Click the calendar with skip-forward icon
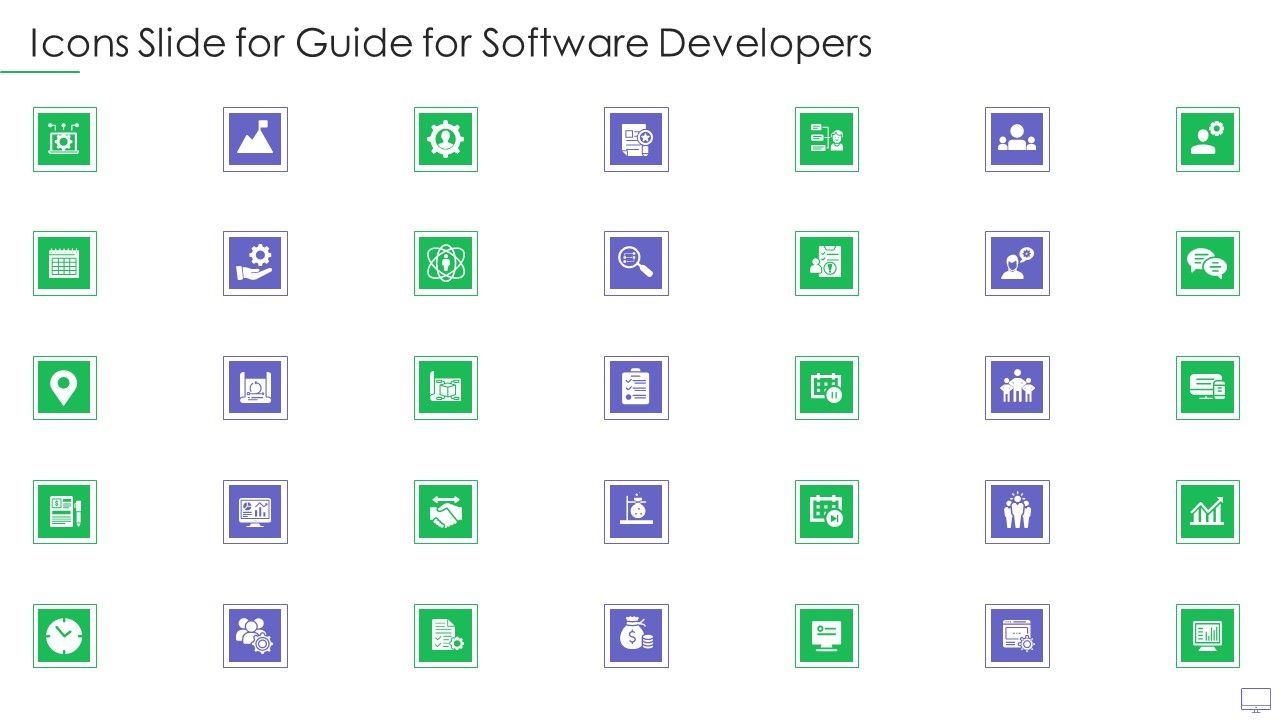The width and height of the screenshot is (1280, 720). coord(827,512)
